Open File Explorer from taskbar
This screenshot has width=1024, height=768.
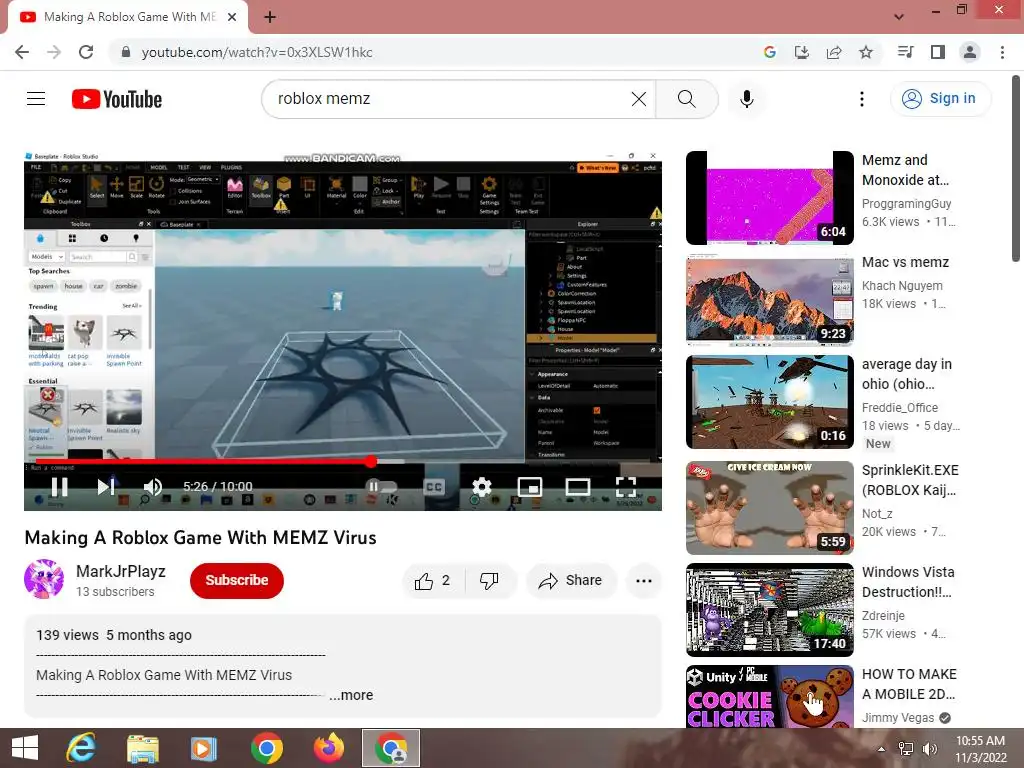(x=143, y=748)
